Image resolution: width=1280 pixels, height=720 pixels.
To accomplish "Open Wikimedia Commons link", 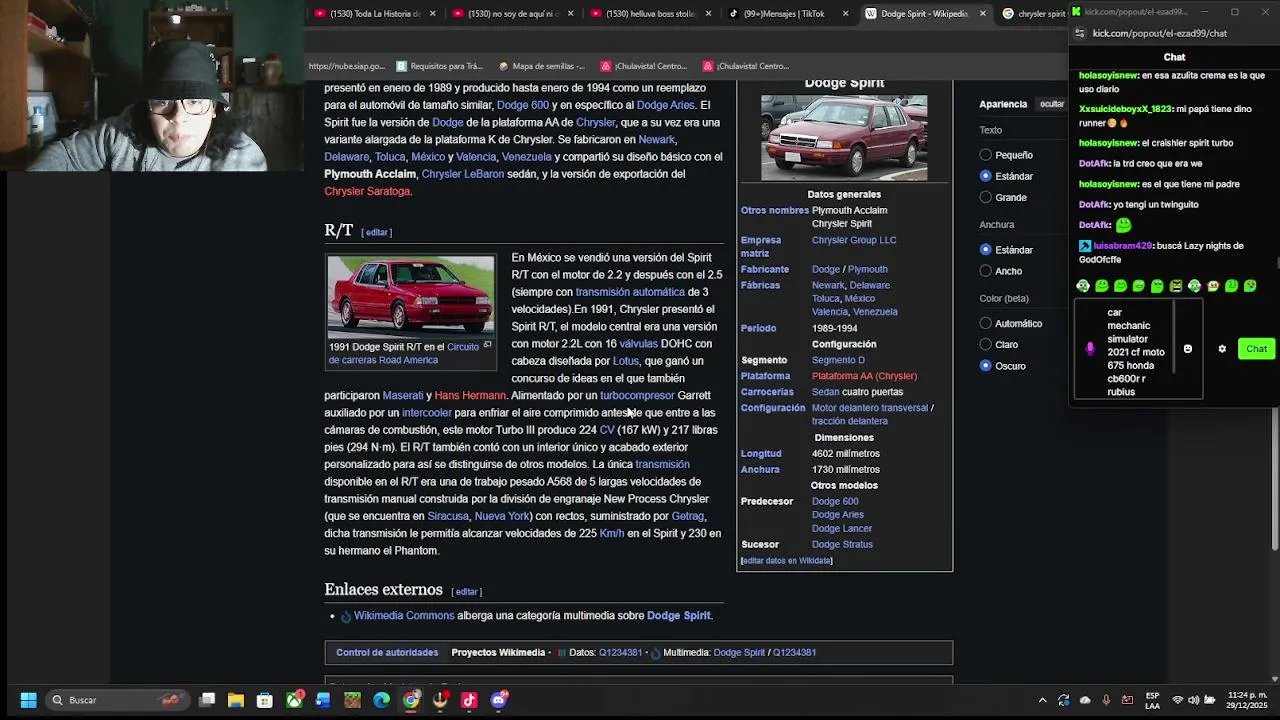I will click(x=404, y=615).
